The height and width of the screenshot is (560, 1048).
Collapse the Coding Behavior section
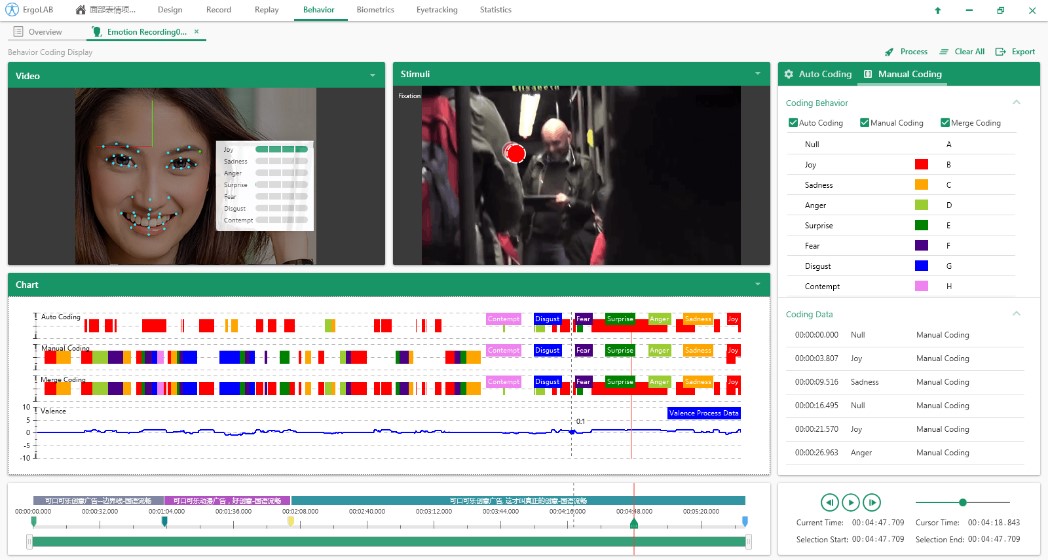coord(1016,102)
